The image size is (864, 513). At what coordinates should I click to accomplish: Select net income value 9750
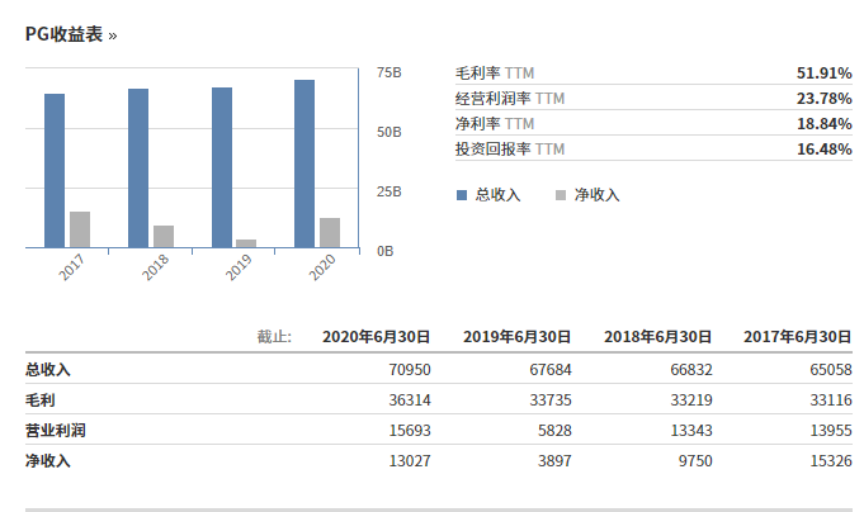[695, 461]
